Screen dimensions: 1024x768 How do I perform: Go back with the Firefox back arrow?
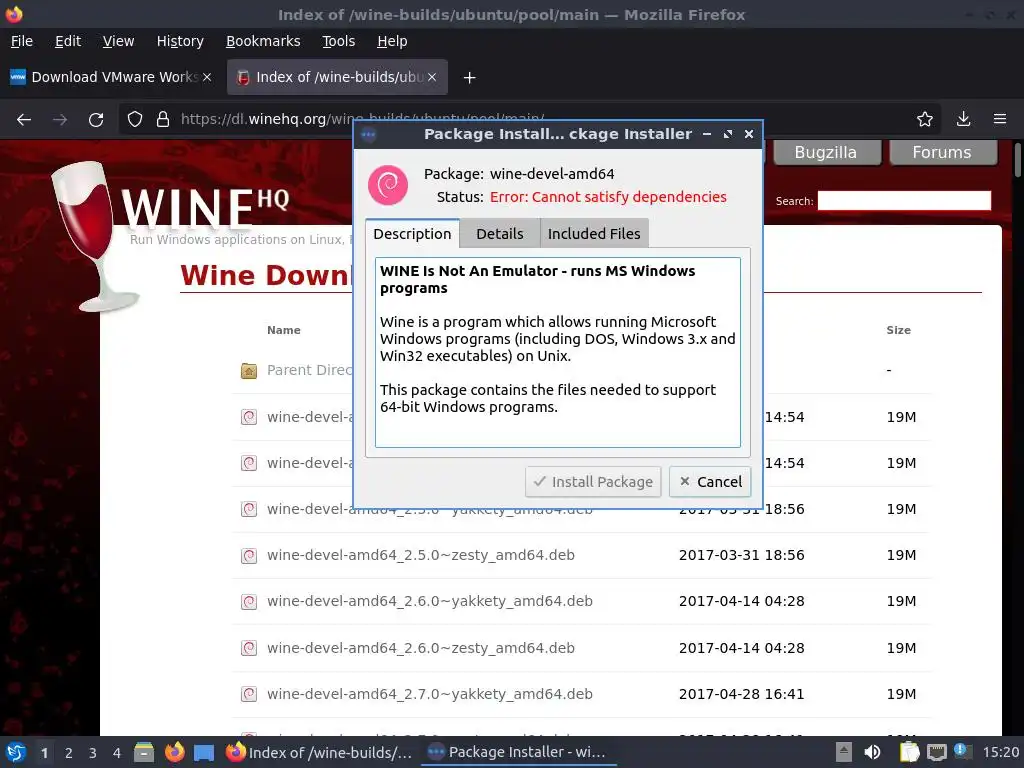tap(24, 120)
